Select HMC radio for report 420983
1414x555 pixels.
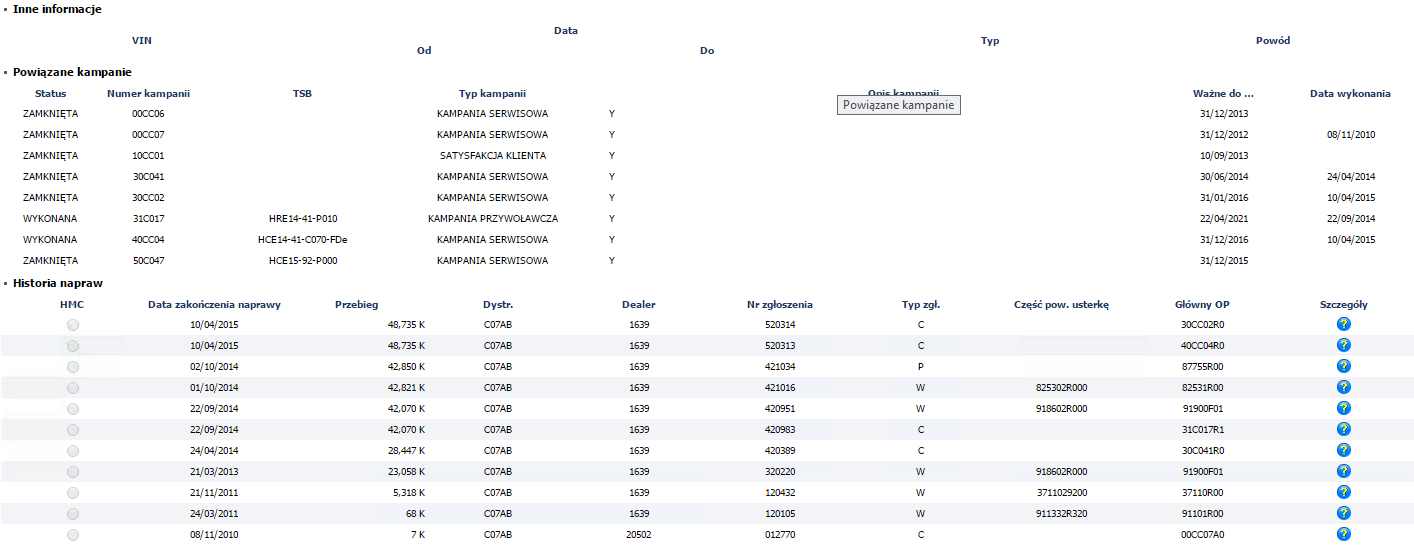[x=73, y=430]
